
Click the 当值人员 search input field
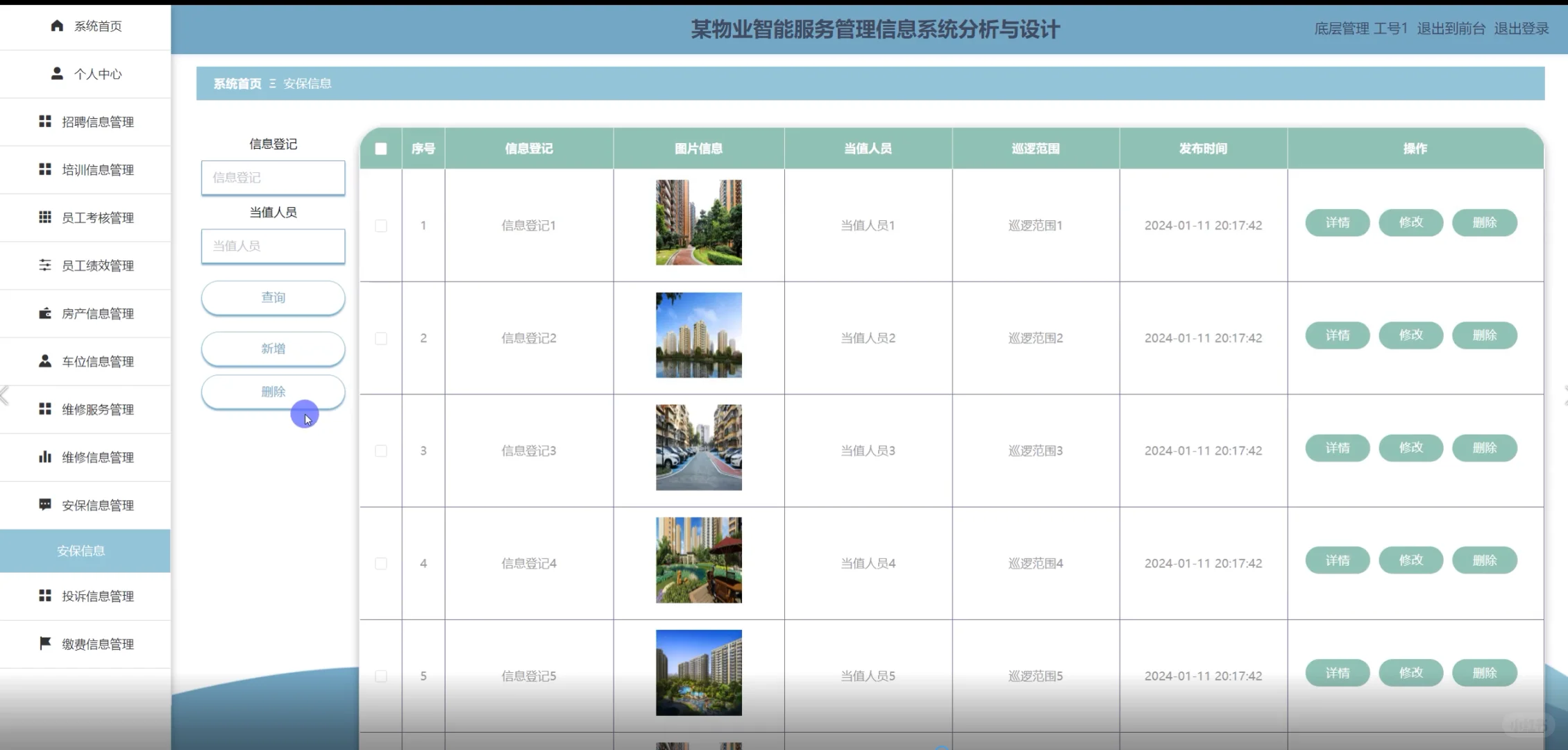273,247
